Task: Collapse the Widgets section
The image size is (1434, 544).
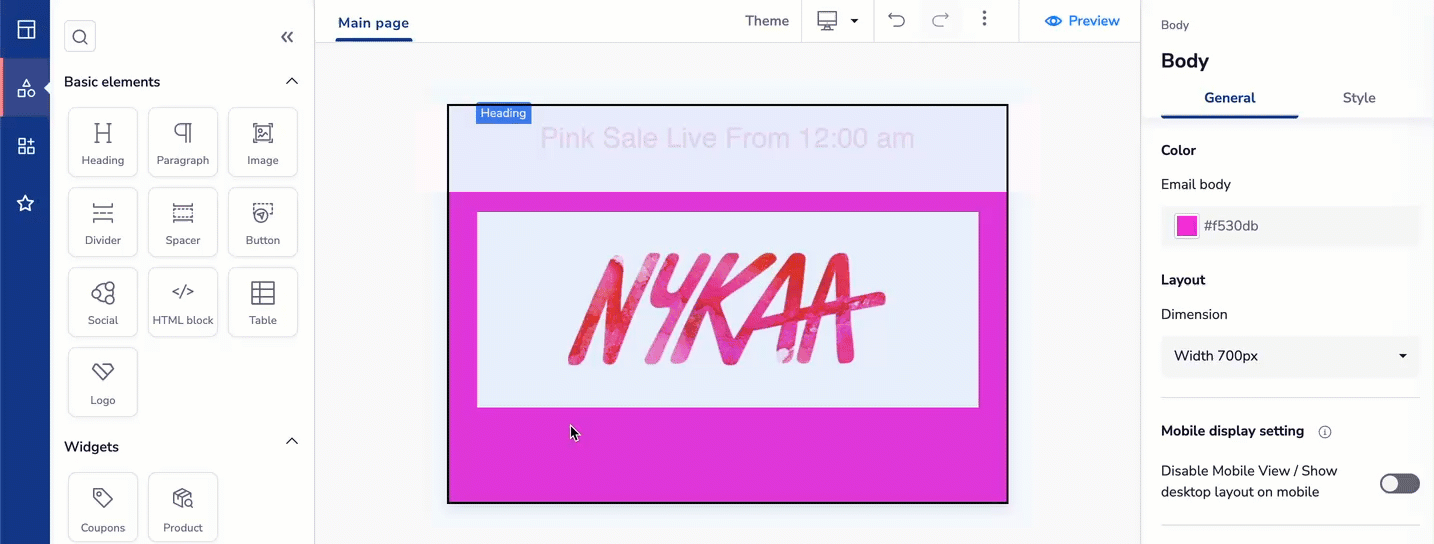Action: click(292, 441)
